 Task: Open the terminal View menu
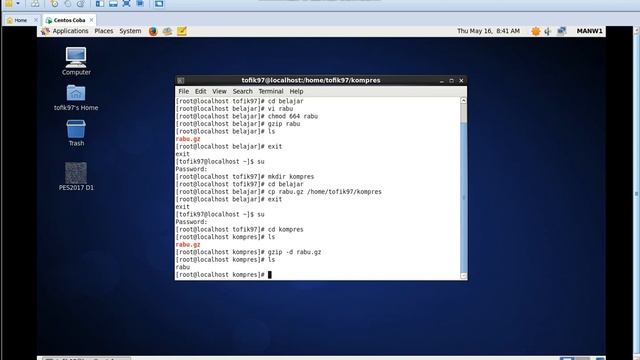219,91
